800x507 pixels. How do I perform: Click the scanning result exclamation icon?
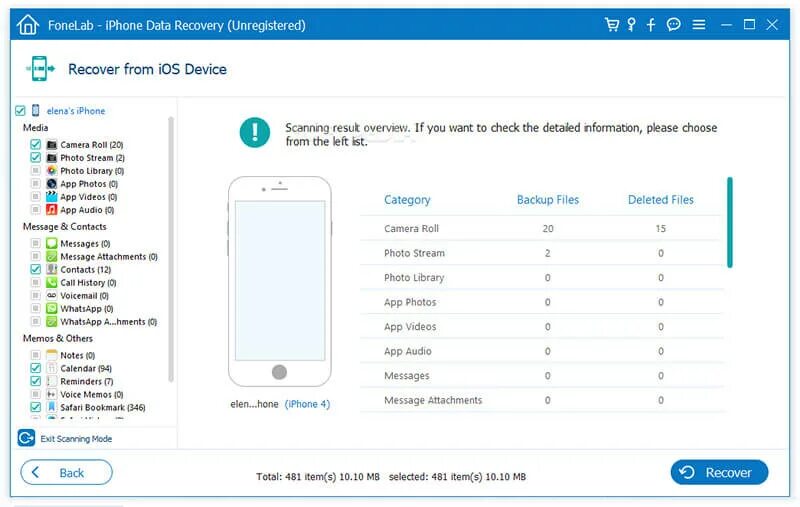click(255, 132)
